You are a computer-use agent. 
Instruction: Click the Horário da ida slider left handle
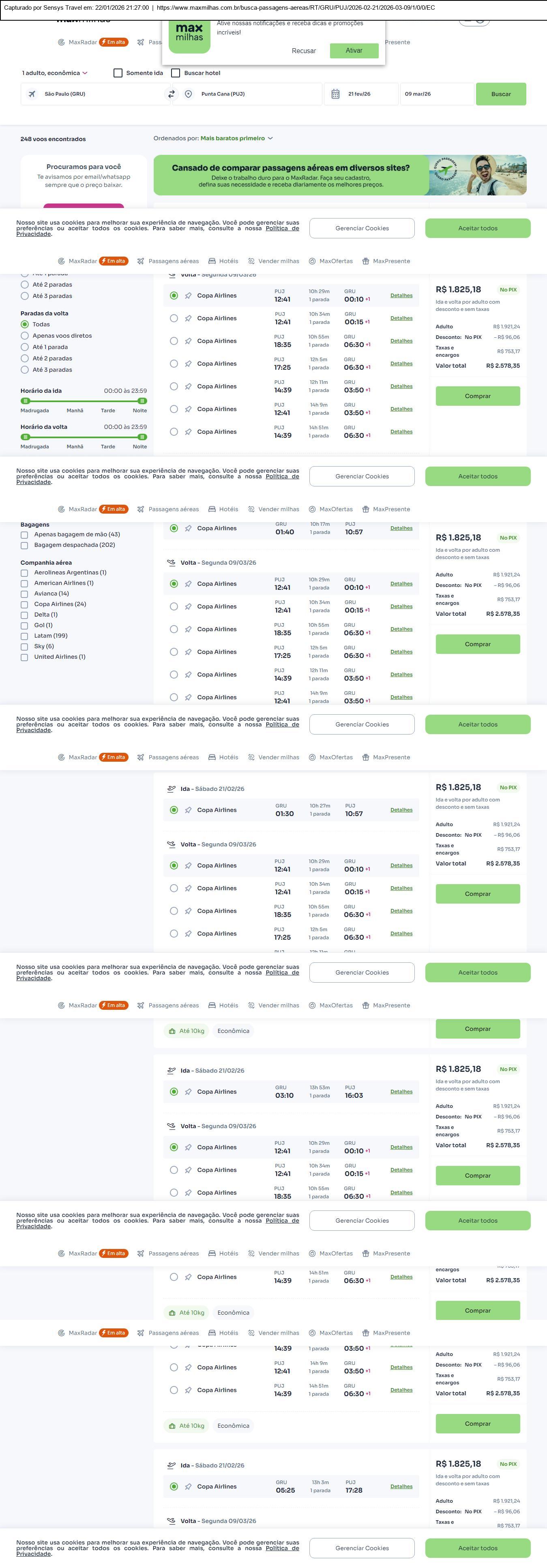point(25,401)
